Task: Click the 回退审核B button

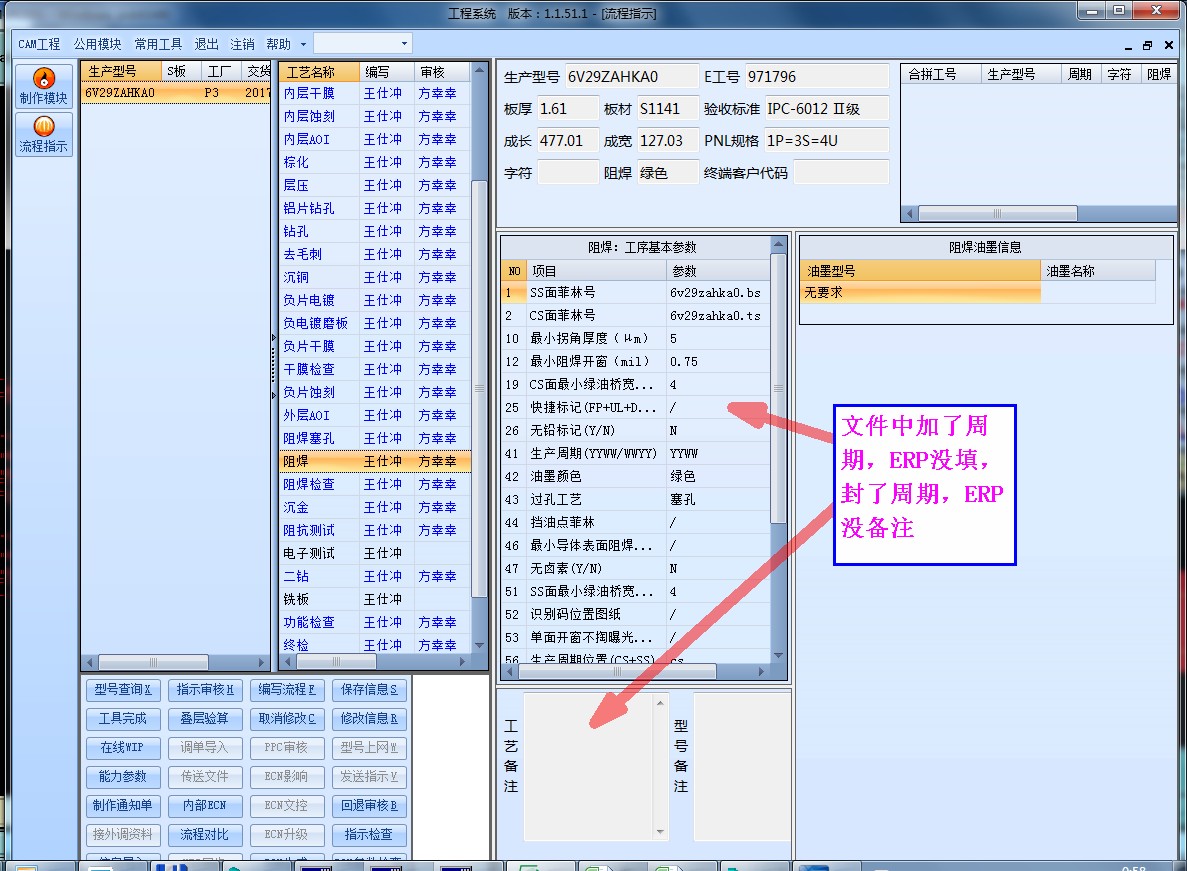Action: [369, 805]
